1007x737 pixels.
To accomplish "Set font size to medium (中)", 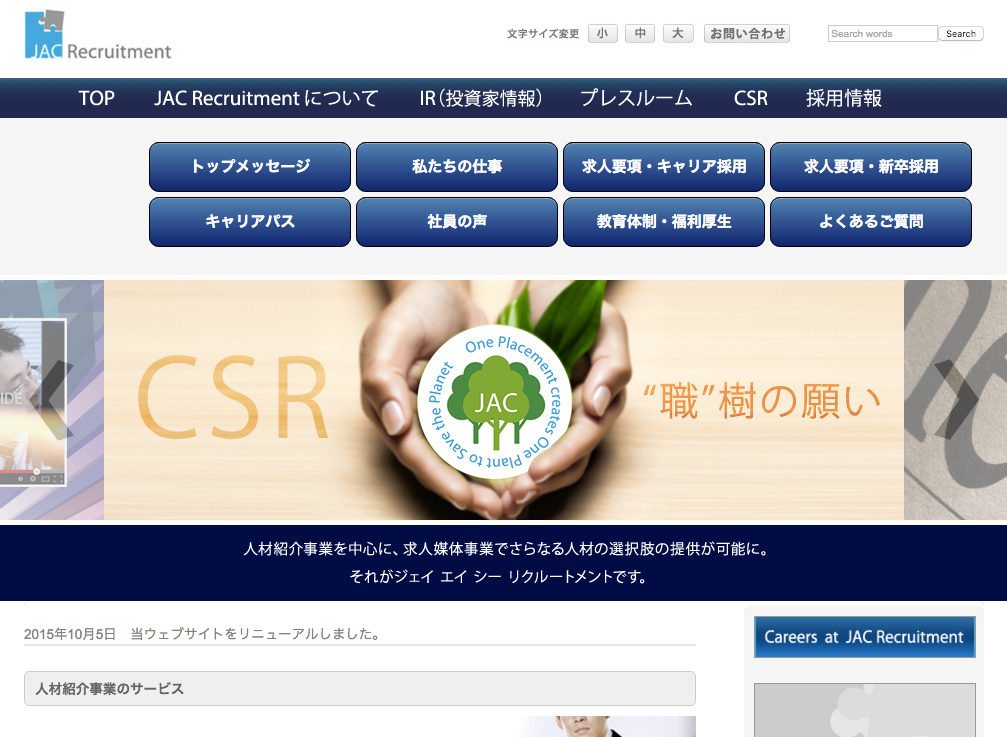I will click(640, 33).
